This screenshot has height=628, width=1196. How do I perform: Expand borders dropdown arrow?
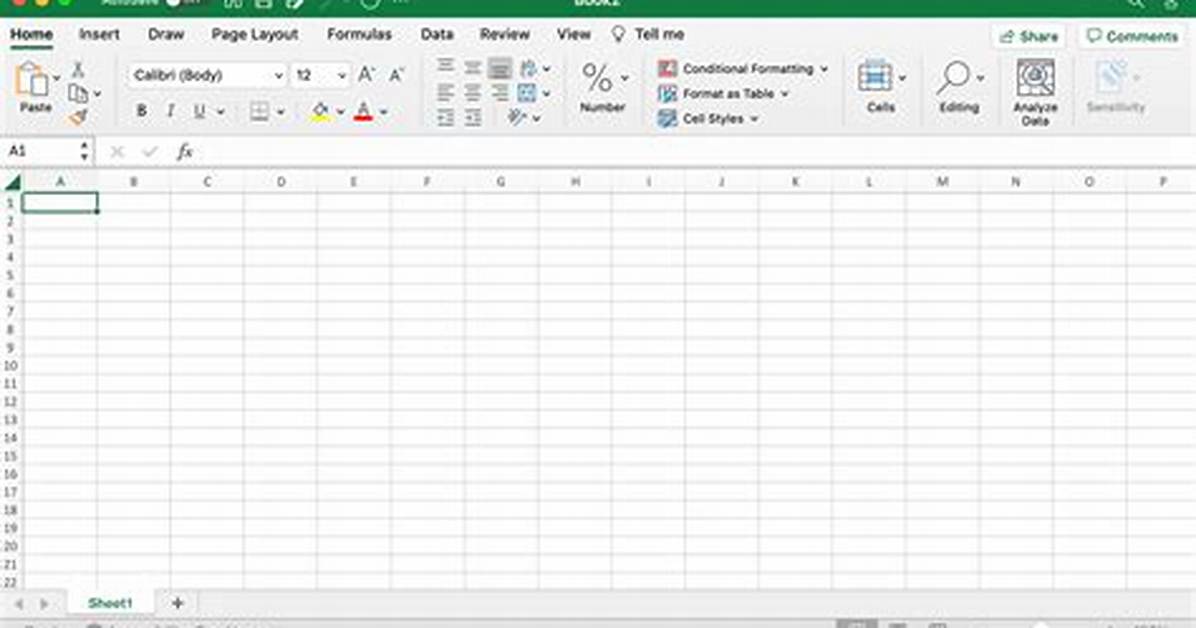(x=280, y=112)
